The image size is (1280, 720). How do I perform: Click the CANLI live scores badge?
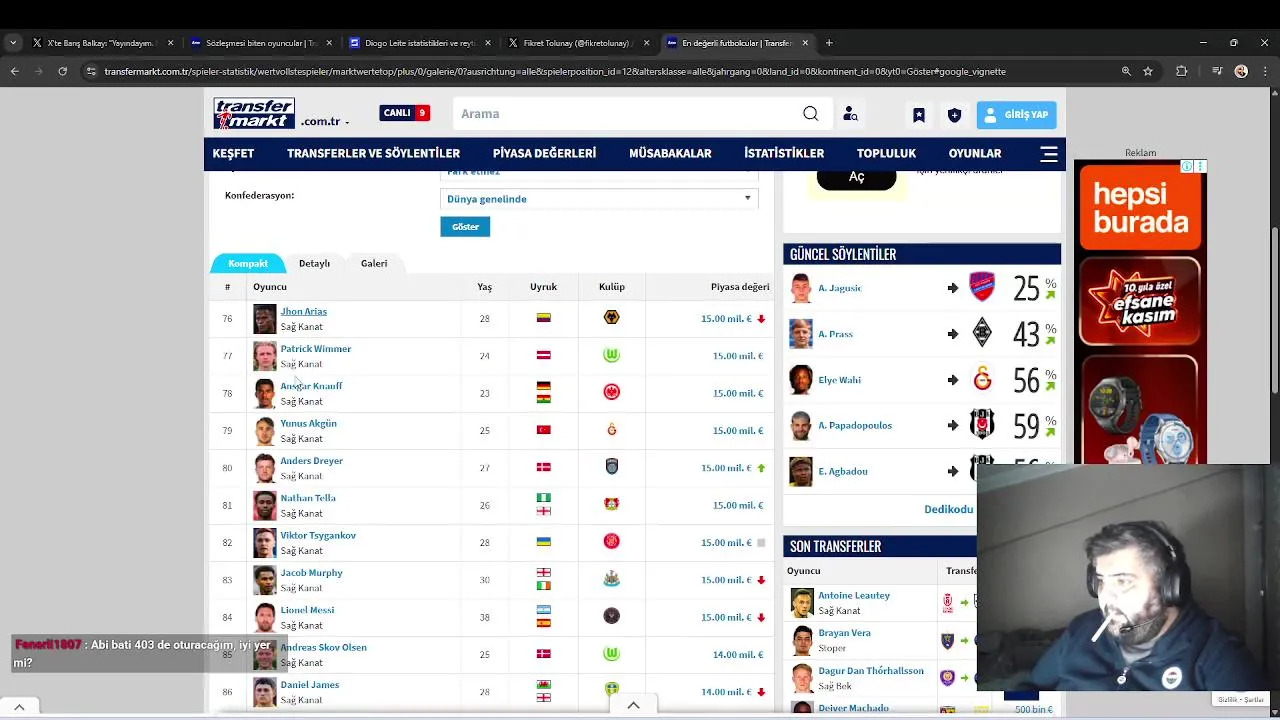[x=404, y=113]
